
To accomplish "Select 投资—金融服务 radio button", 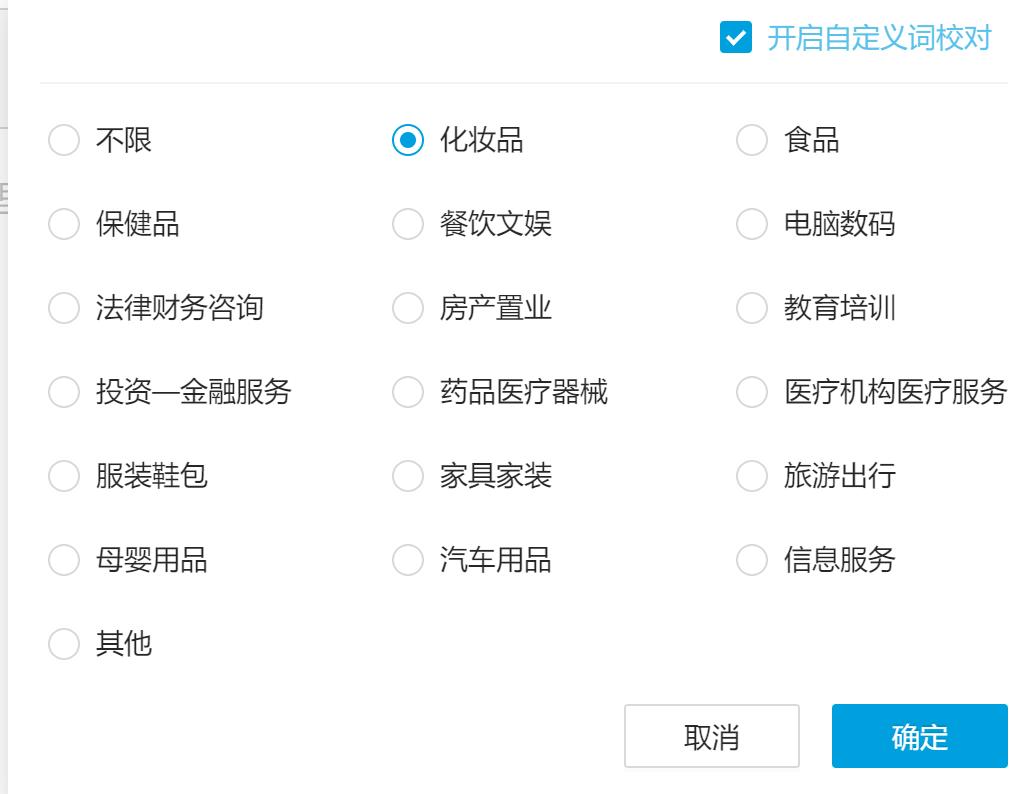I will (x=63, y=392).
